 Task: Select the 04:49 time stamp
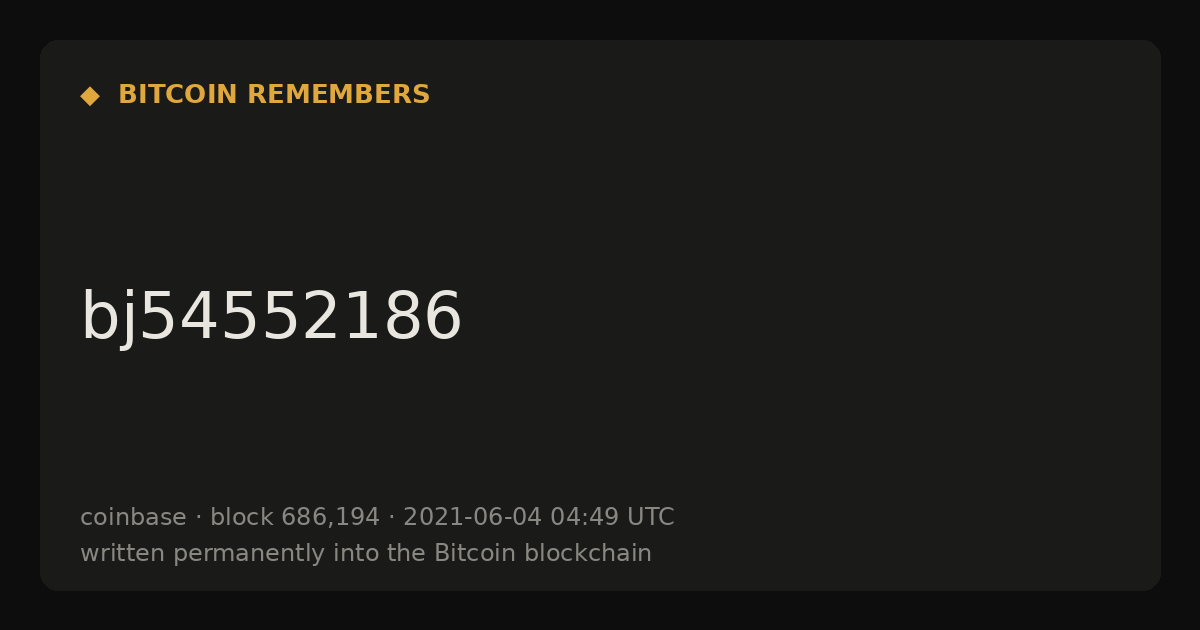click(x=584, y=517)
